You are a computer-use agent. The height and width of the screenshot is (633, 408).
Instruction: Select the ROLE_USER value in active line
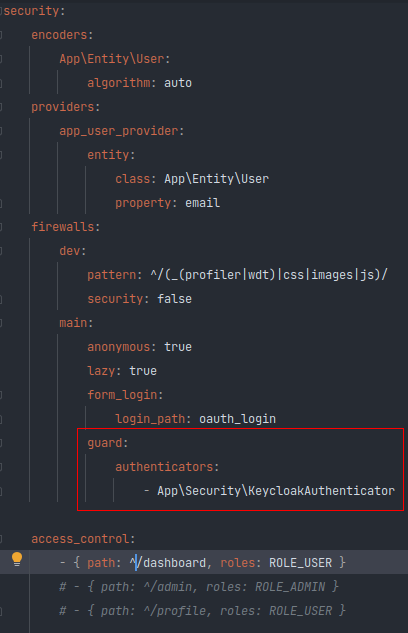click(300, 563)
